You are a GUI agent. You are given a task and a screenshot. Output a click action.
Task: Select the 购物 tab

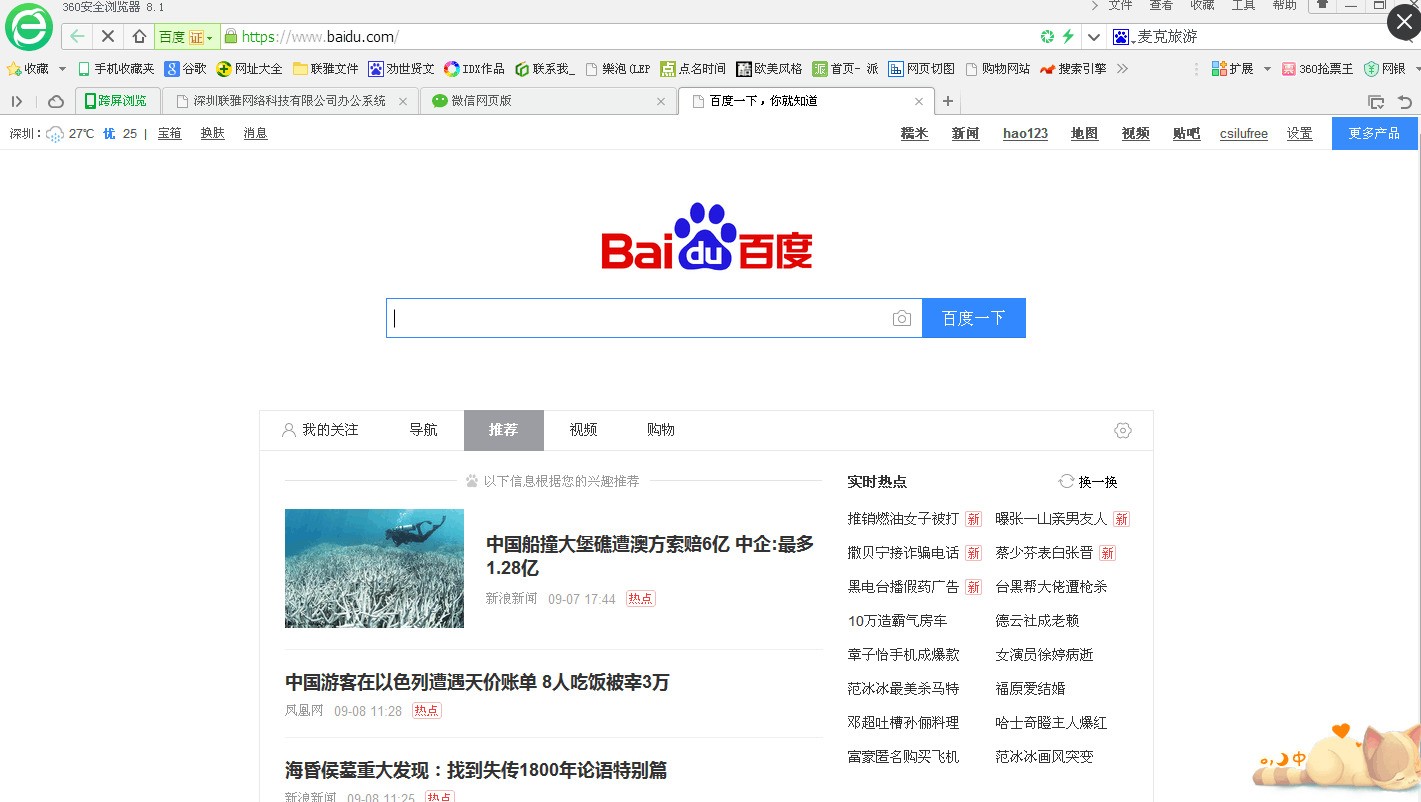point(661,430)
